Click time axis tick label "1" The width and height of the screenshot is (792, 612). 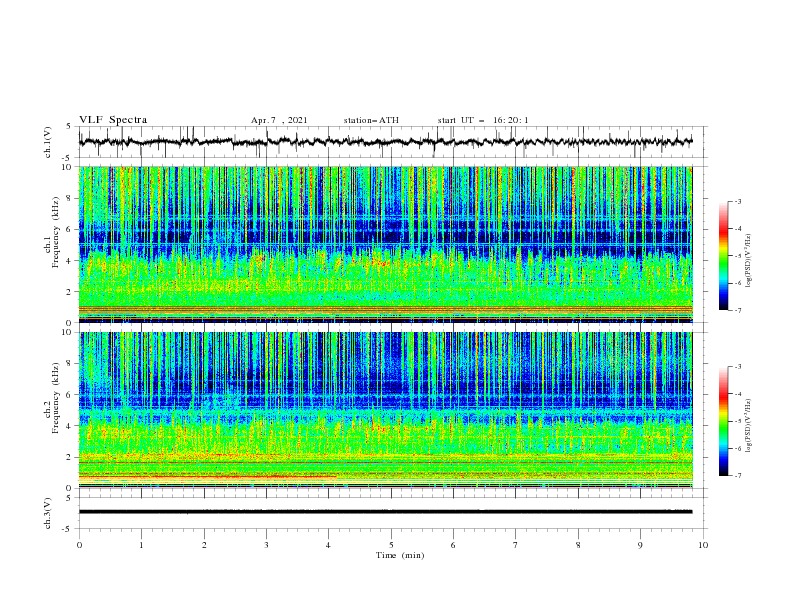141,545
